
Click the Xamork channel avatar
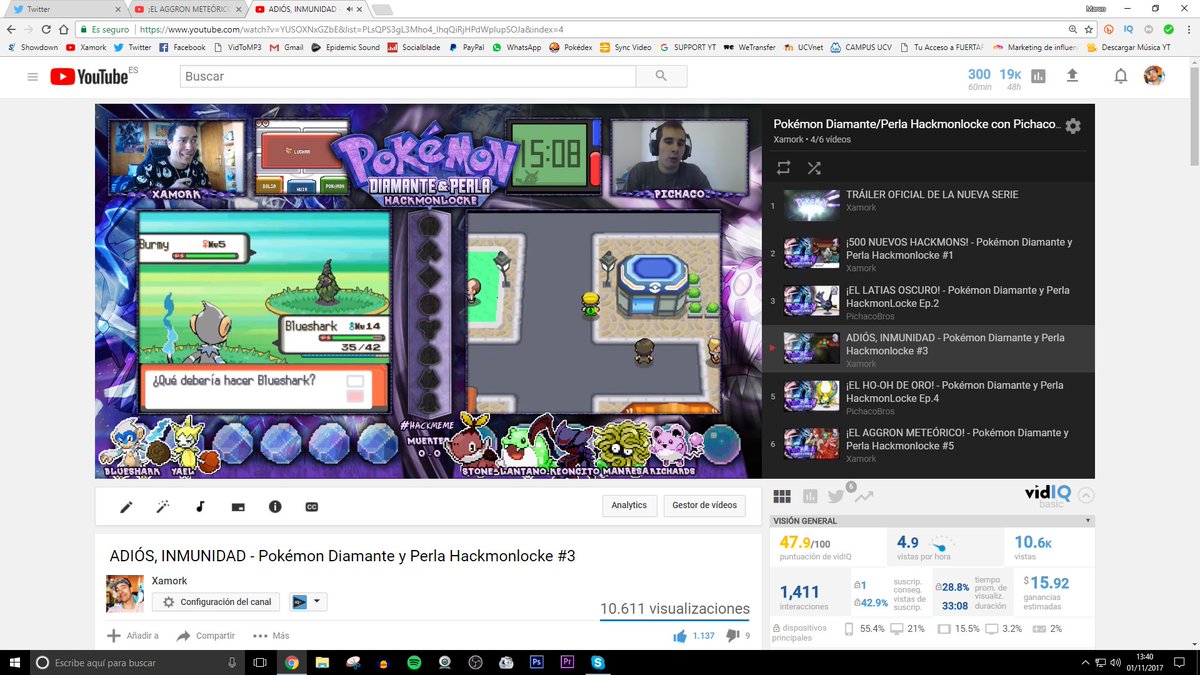(x=125, y=594)
